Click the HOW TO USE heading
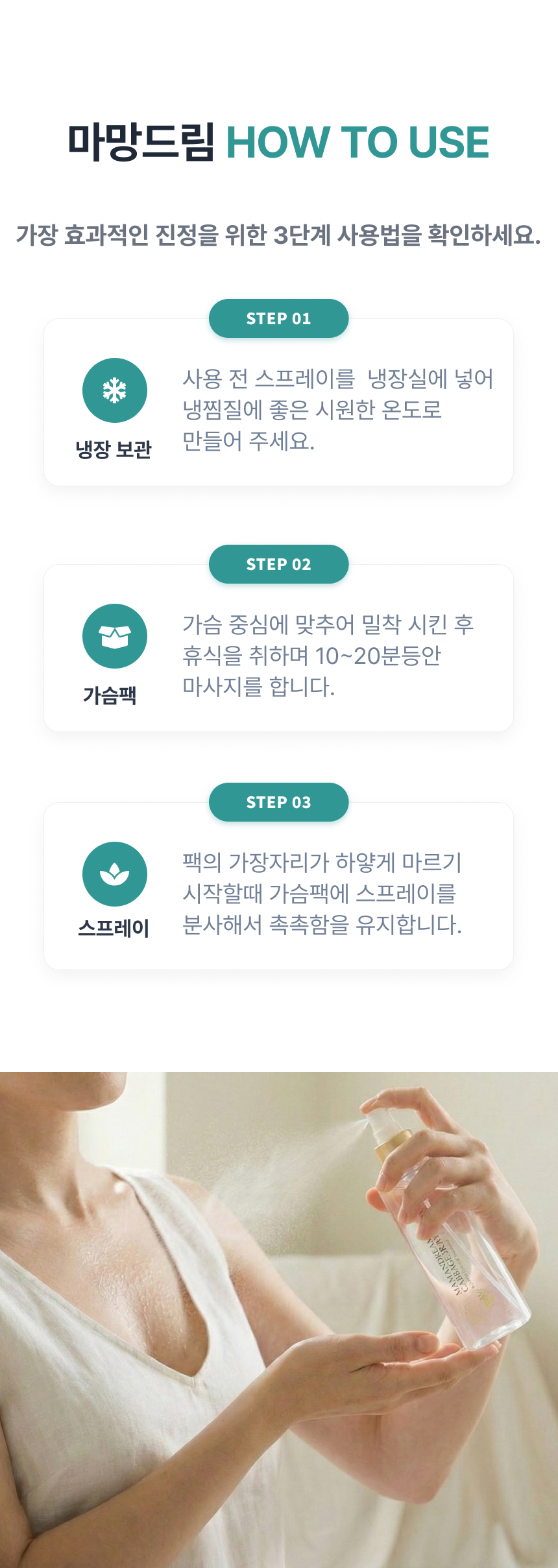The image size is (558, 1568). [358, 142]
